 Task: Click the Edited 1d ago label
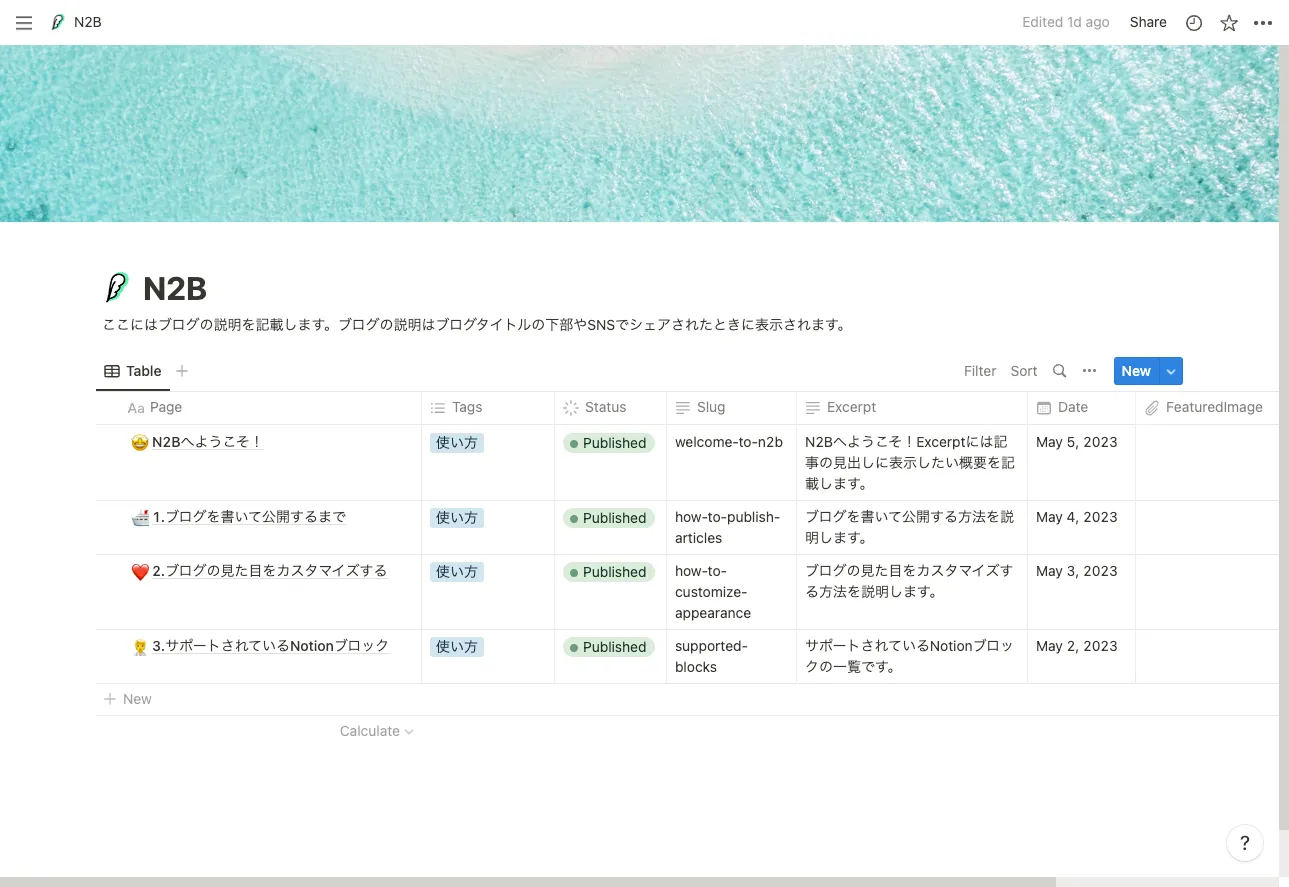(x=1066, y=22)
